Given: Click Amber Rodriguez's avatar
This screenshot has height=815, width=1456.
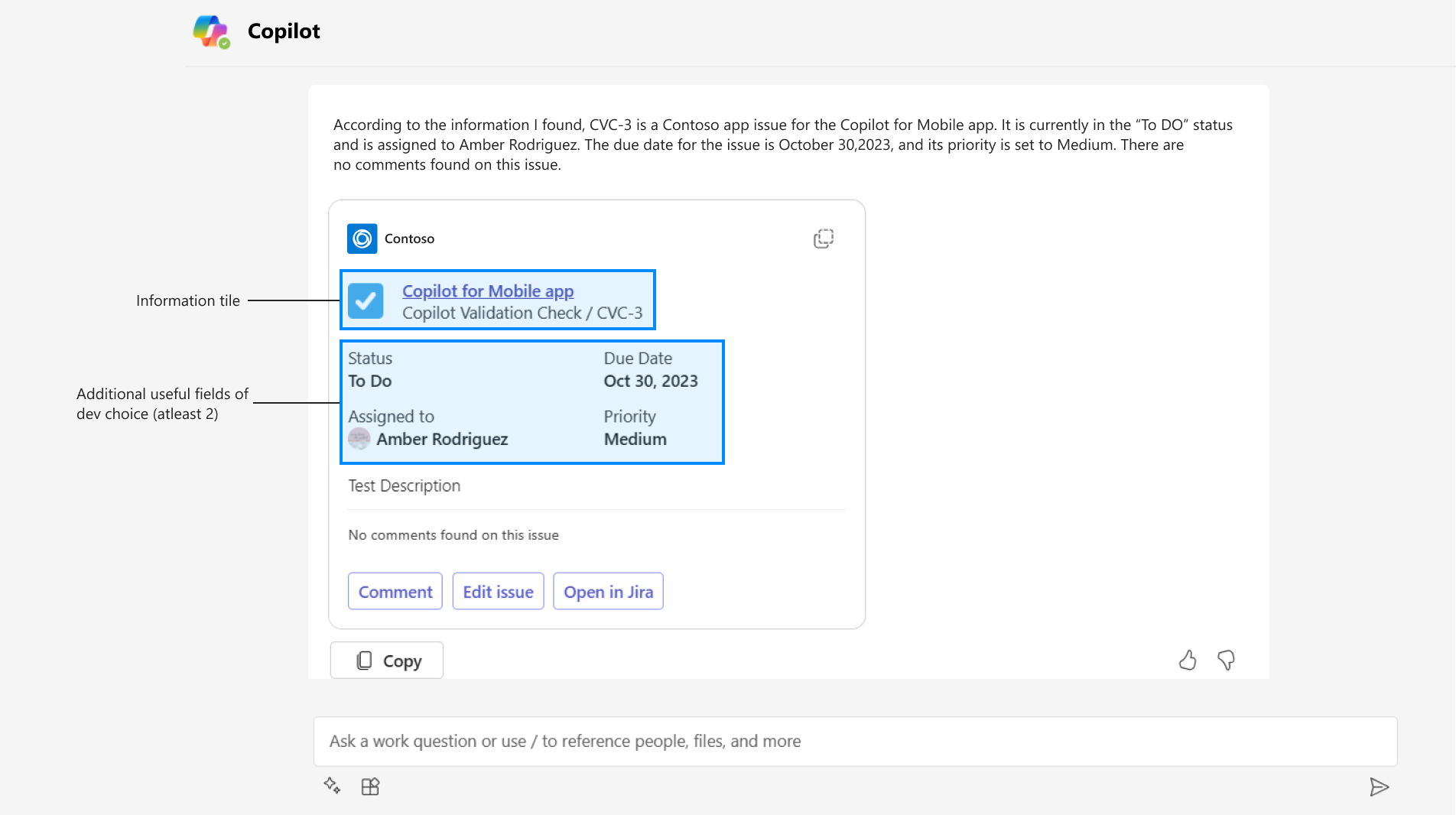Looking at the screenshot, I should [359, 439].
